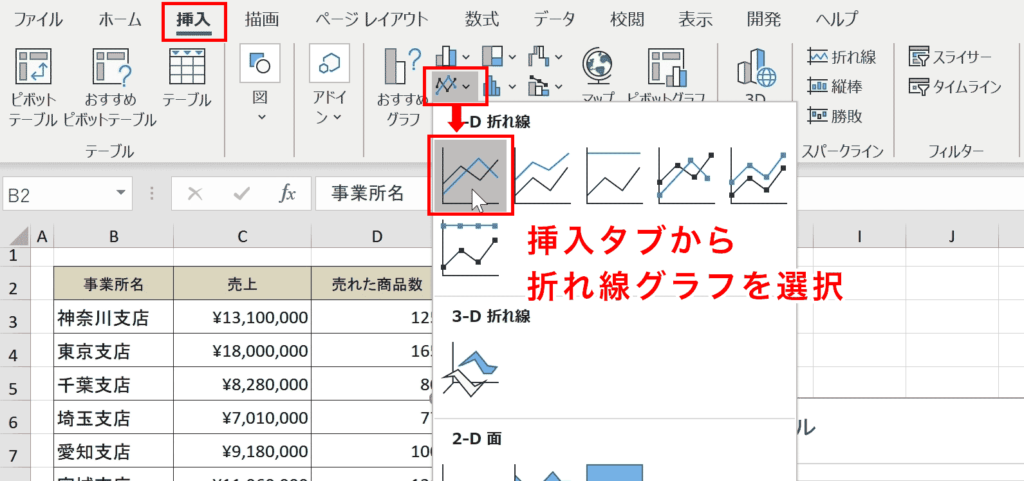Click cell 千葉支店
The width and height of the screenshot is (1024, 481).
click(x=114, y=385)
